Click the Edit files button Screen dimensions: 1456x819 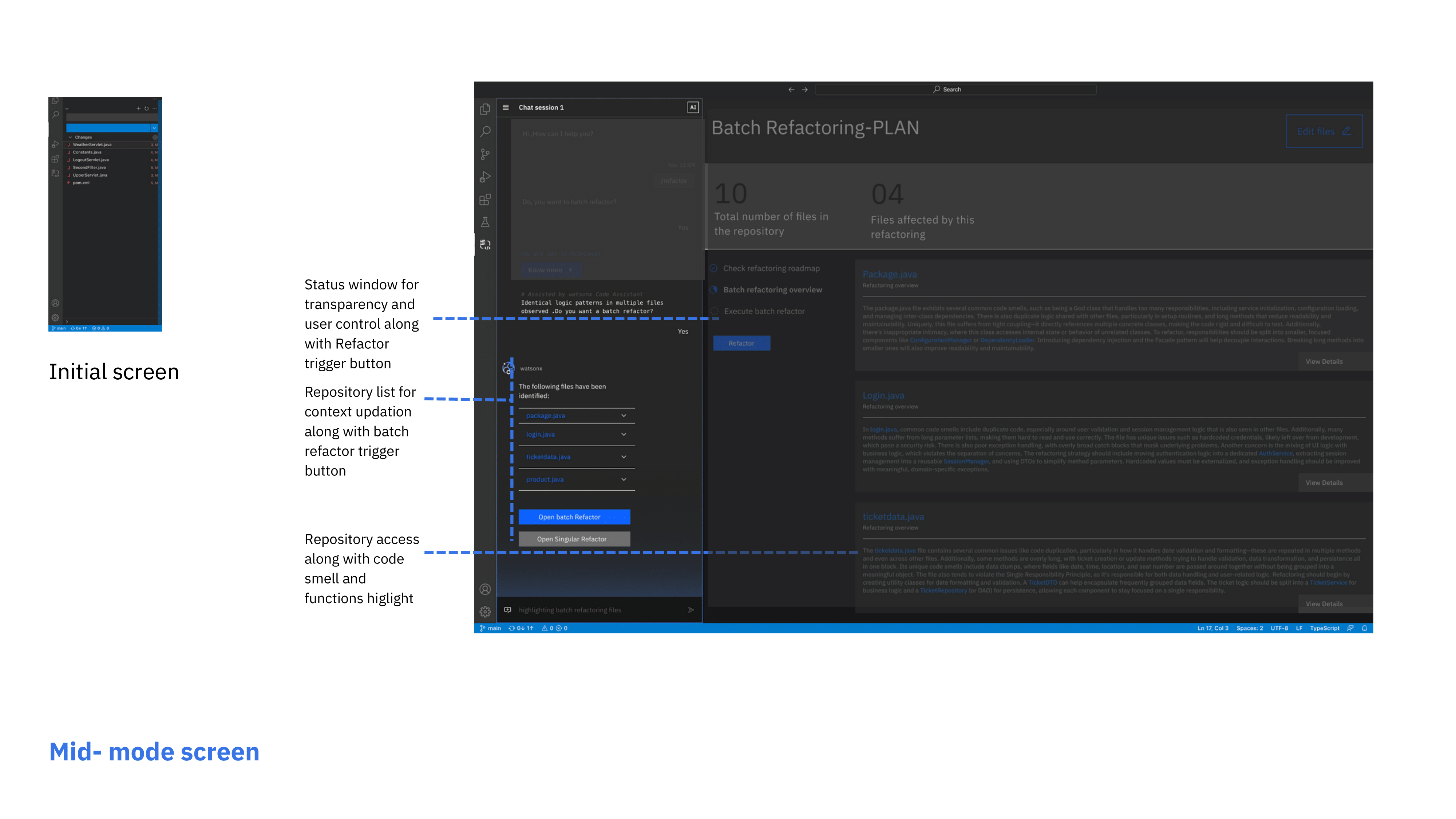click(x=1324, y=131)
